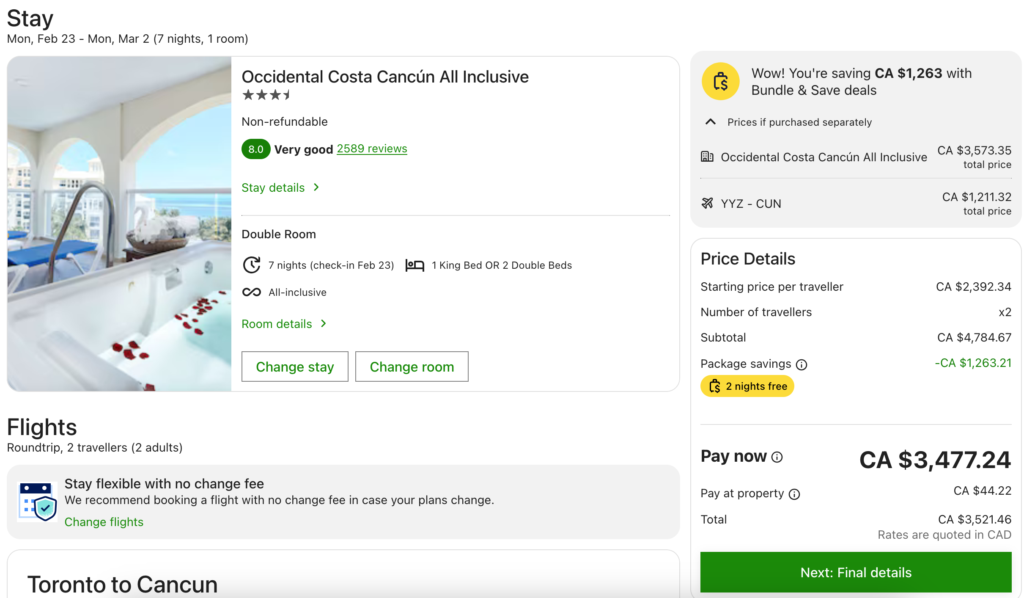Click the Change stay button
The width and height of the screenshot is (1024, 598).
coord(294,366)
